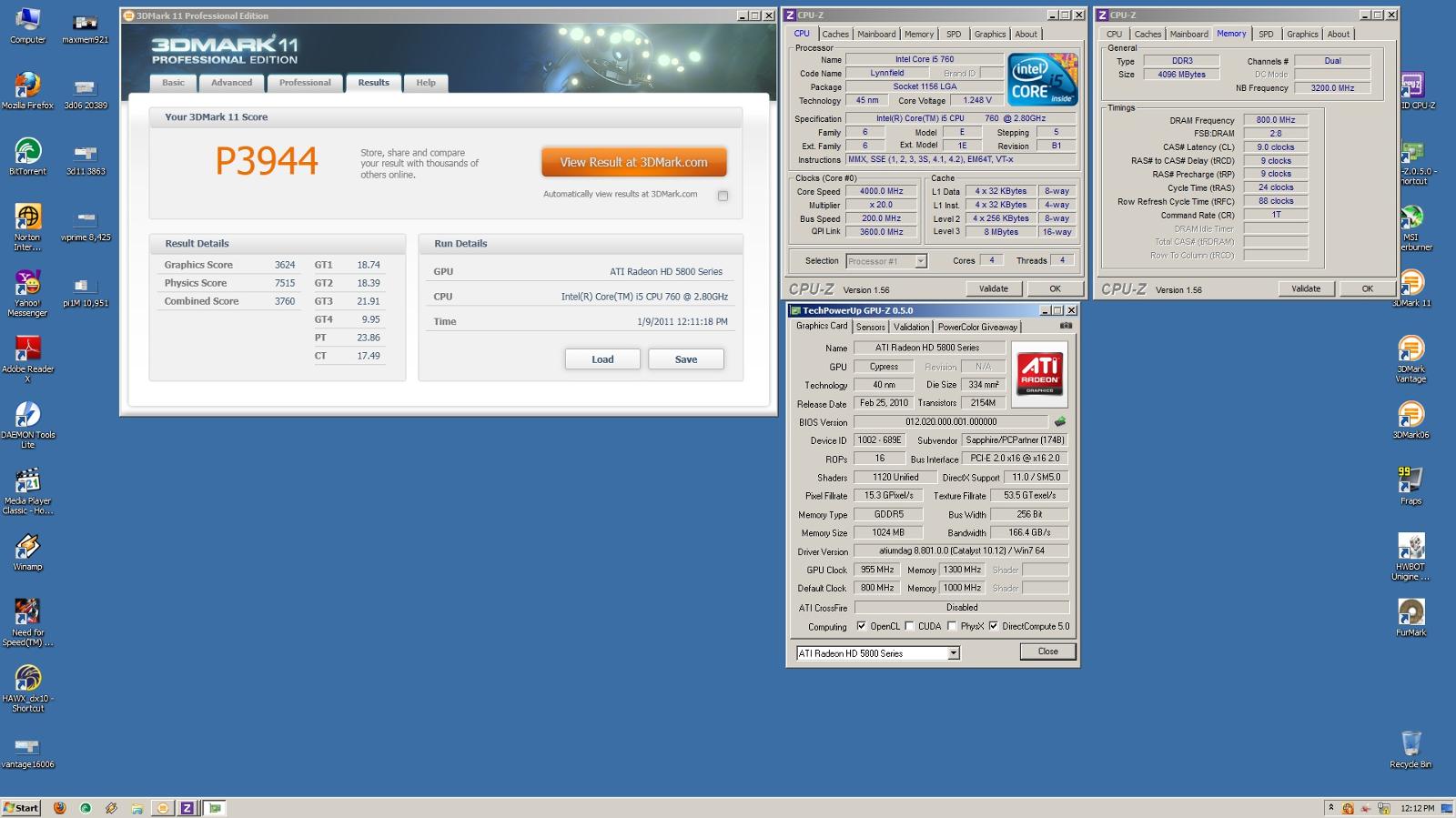The height and width of the screenshot is (818, 1456).
Task: Toggle the DirectCompute 5.0 checkbox
Action: [994, 626]
